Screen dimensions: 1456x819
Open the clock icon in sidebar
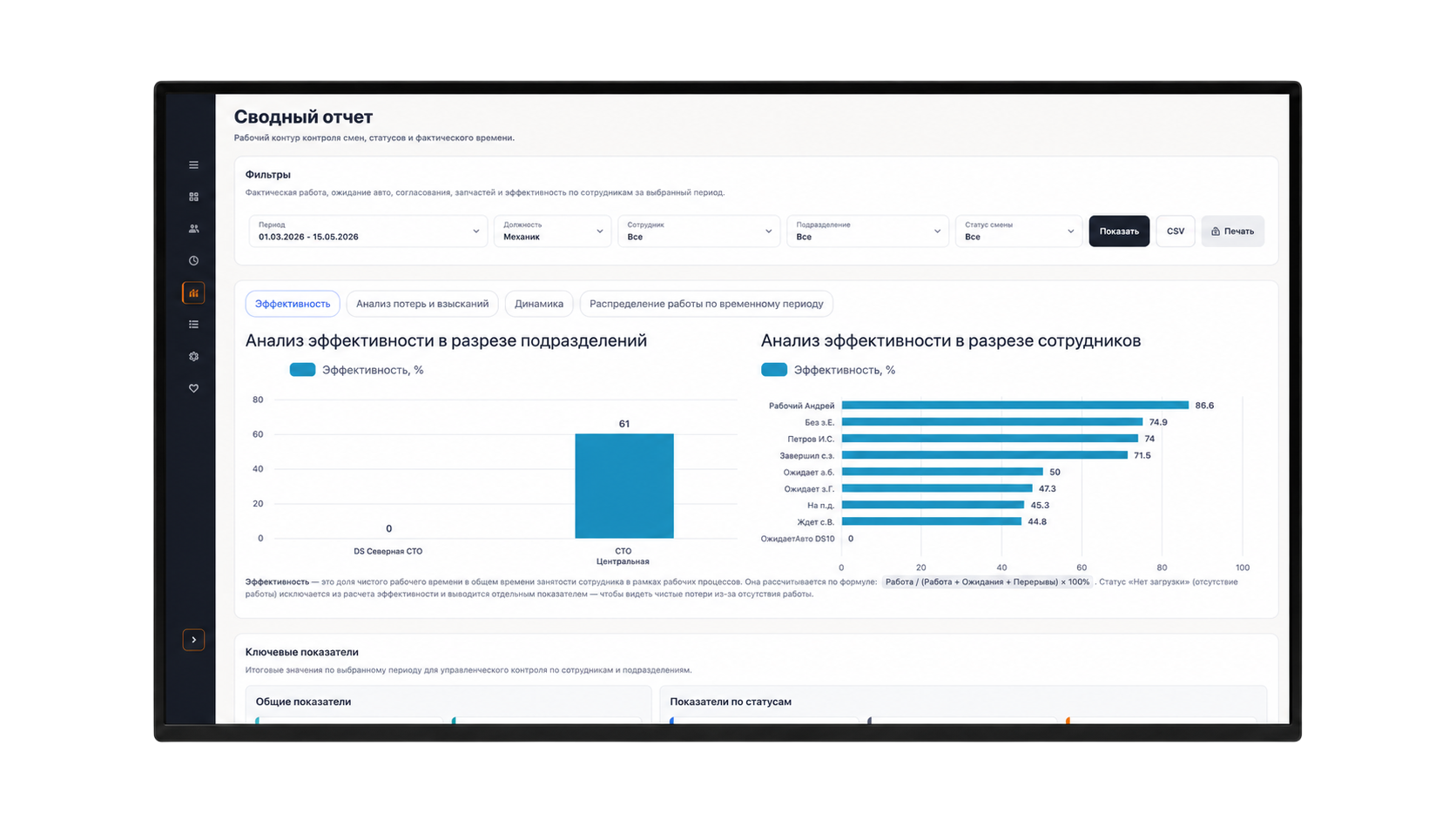(x=193, y=260)
